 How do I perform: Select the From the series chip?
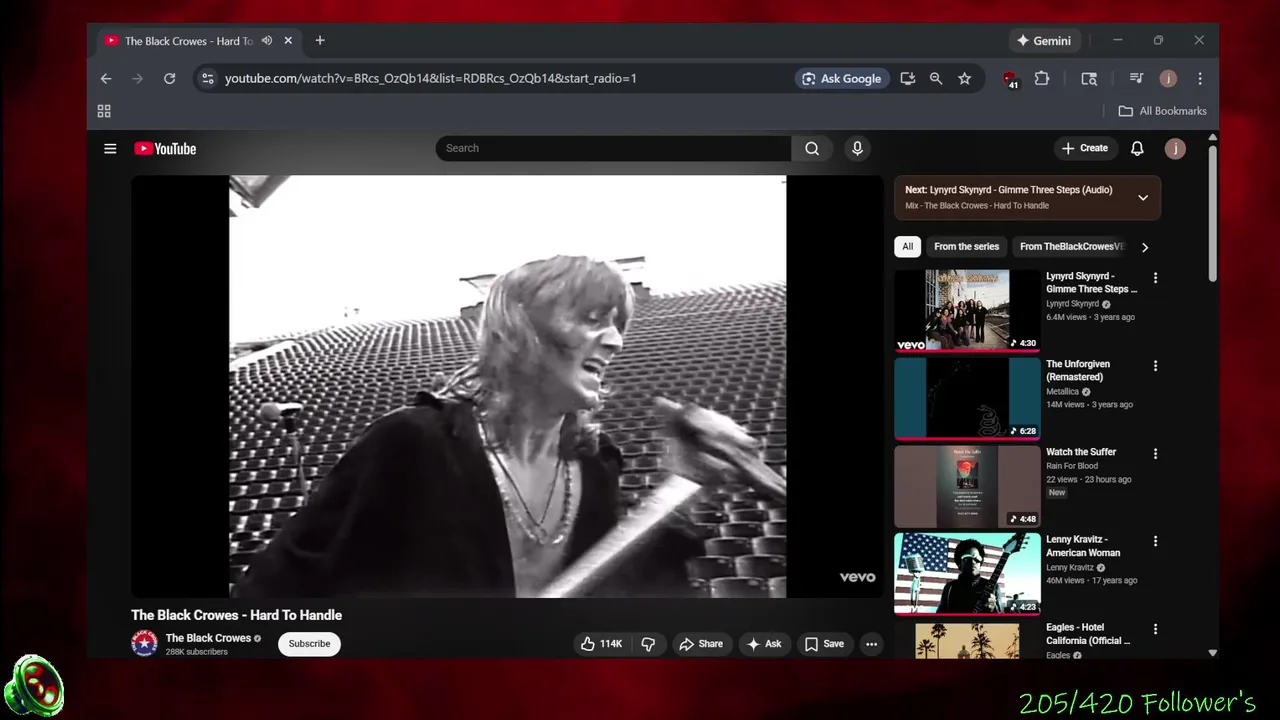click(966, 247)
